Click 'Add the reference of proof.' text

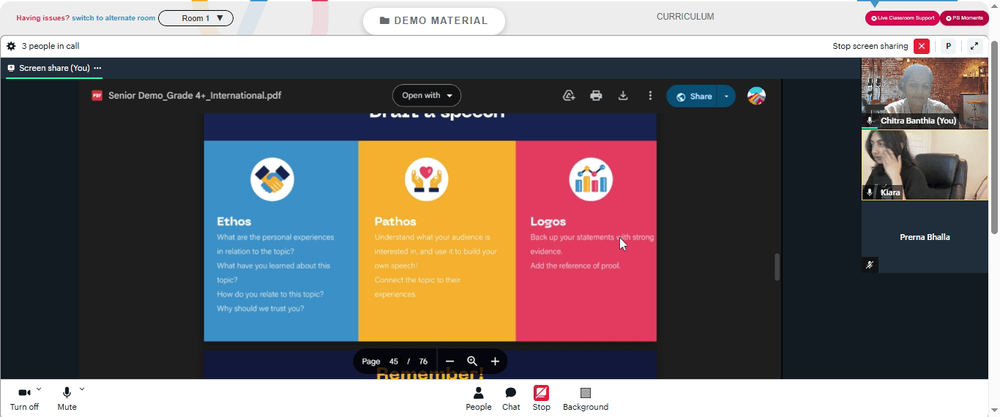575,265
